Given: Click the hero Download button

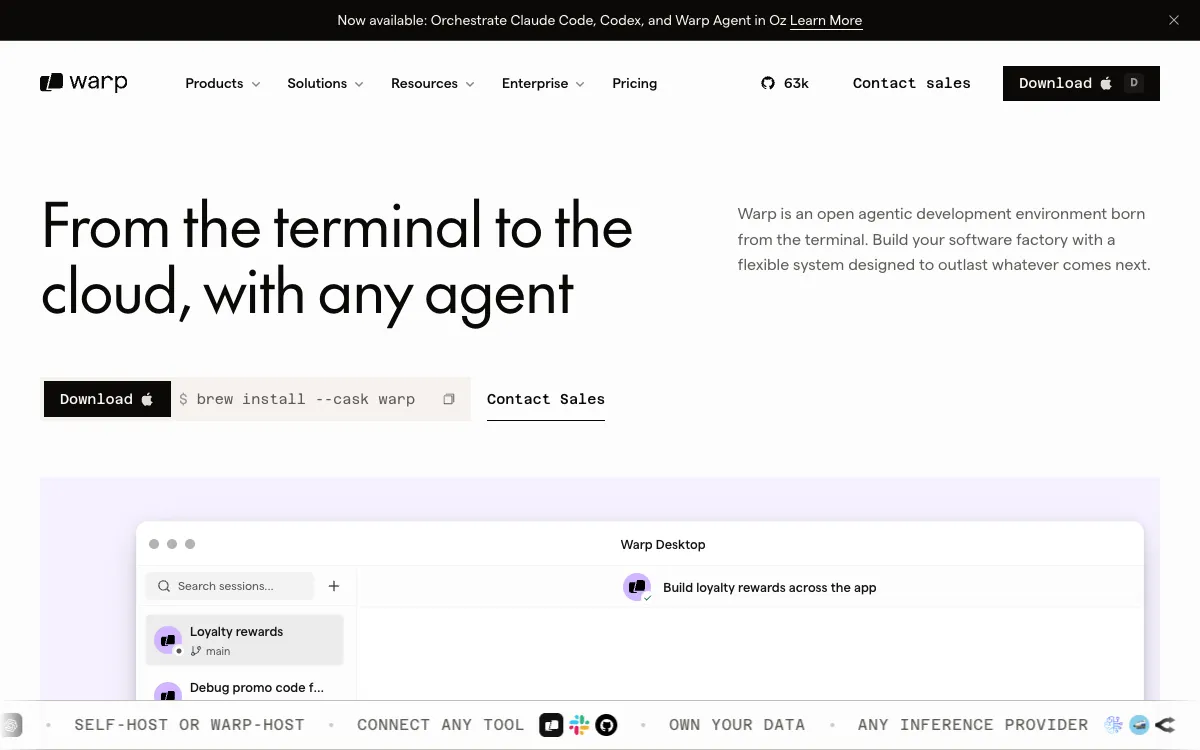Looking at the screenshot, I should [x=107, y=399].
